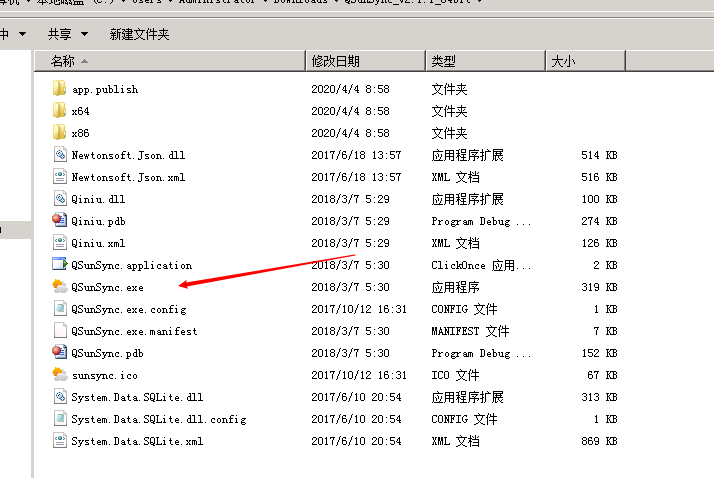Open the 共享 toolbar menu
The height and width of the screenshot is (478, 714).
coord(65,34)
